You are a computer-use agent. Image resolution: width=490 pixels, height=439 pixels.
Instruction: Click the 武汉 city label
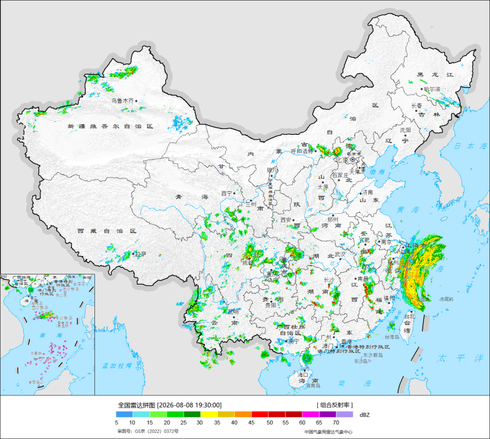[x=340, y=254]
